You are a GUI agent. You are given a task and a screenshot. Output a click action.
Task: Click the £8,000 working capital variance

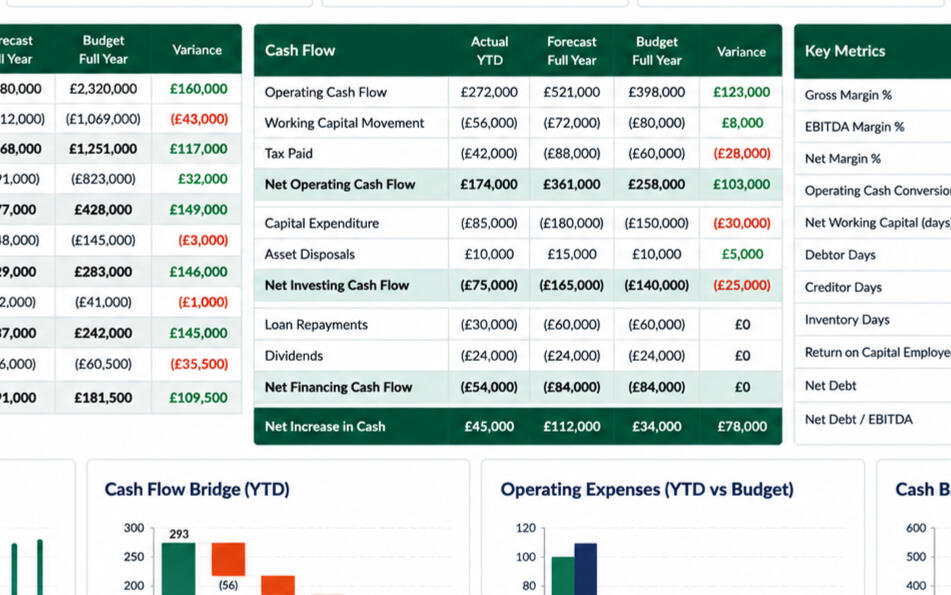[x=742, y=123]
